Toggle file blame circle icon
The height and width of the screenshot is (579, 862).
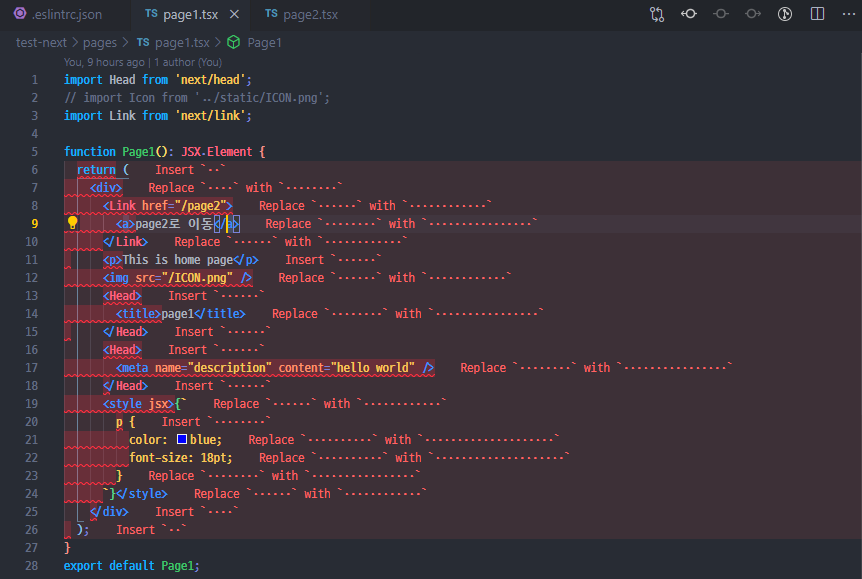click(785, 14)
